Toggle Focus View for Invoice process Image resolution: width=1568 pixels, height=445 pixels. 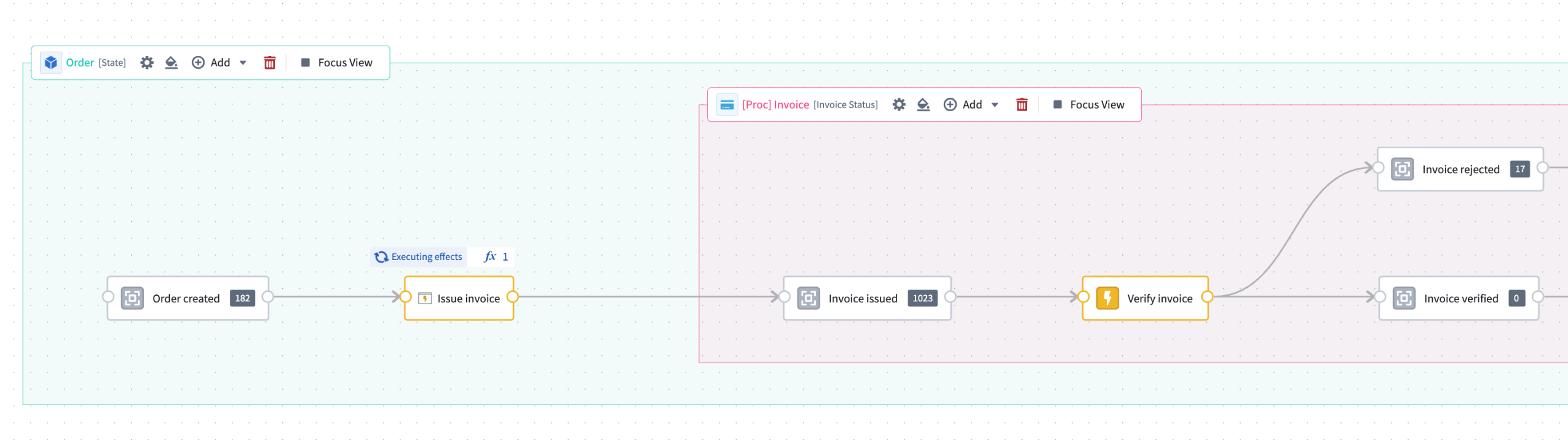(1088, 104)
